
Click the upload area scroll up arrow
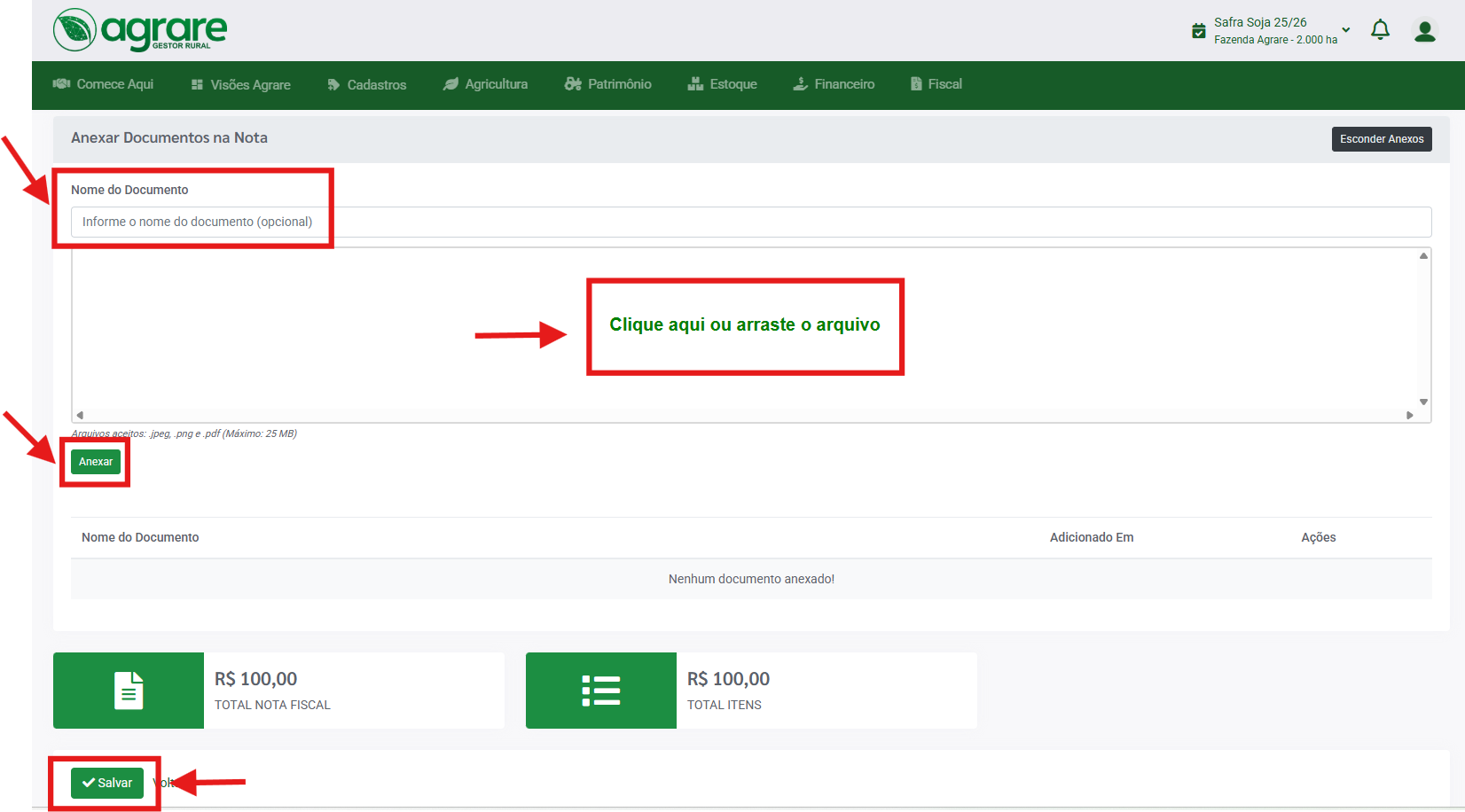tap(1423, 255)
